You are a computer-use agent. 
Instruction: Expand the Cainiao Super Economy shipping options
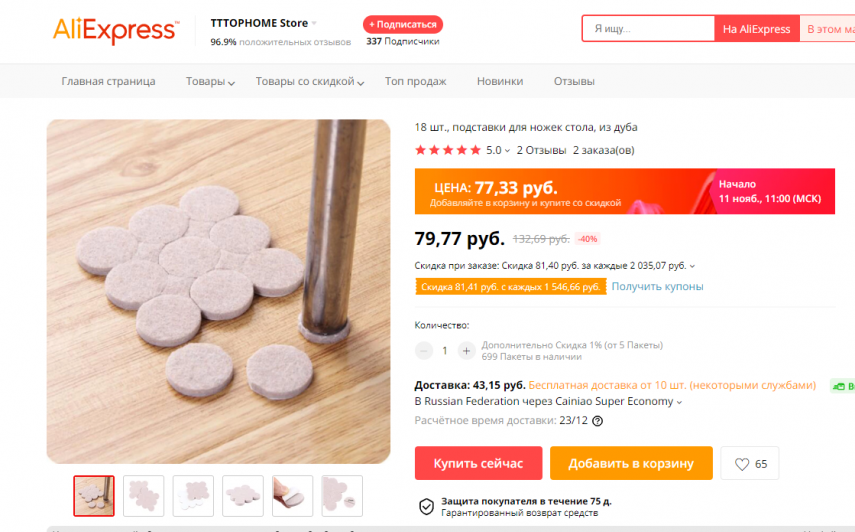[x=680, y=402]
